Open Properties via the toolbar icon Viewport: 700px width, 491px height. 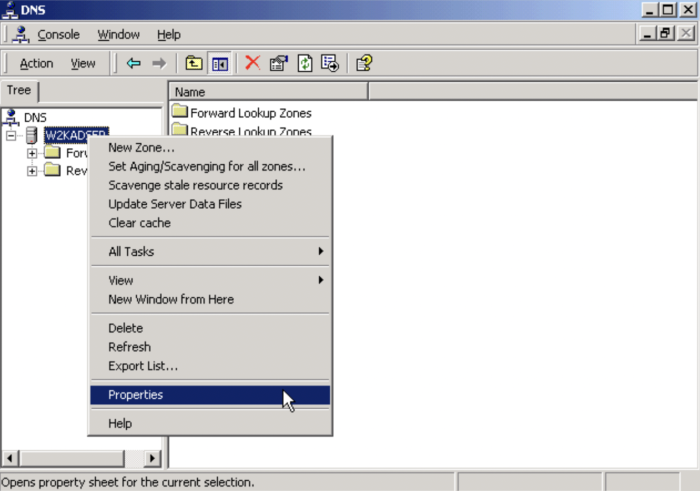278,63
